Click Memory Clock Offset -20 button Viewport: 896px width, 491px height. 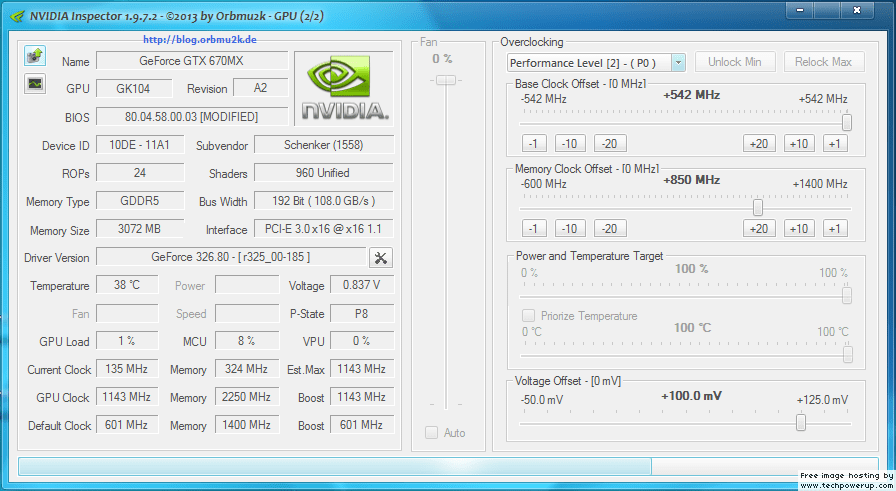pos(610,229)
